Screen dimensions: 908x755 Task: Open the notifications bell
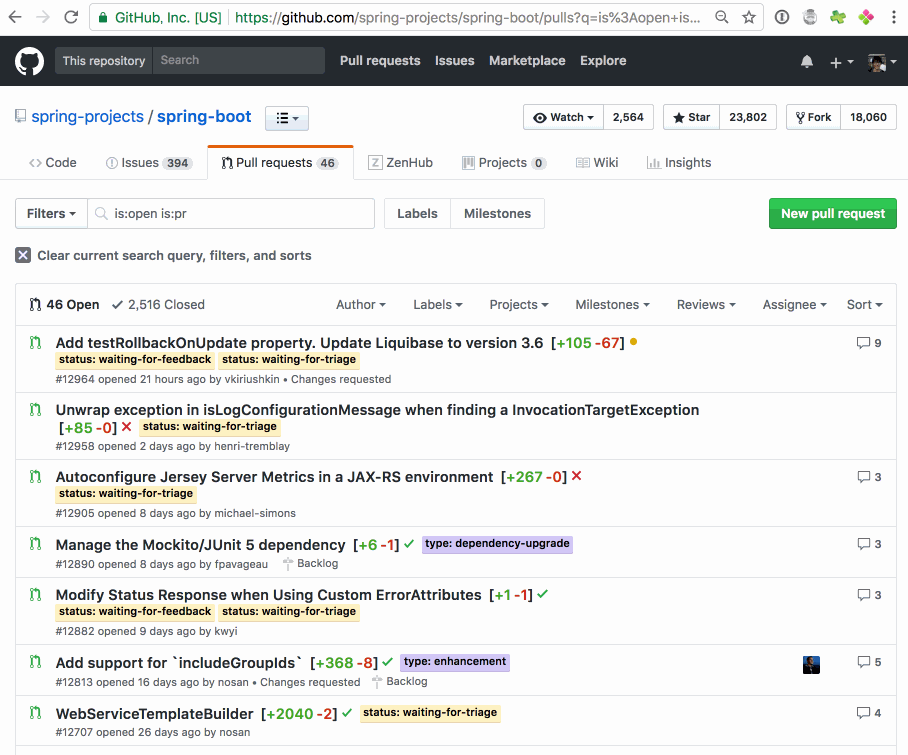[807, 61]
